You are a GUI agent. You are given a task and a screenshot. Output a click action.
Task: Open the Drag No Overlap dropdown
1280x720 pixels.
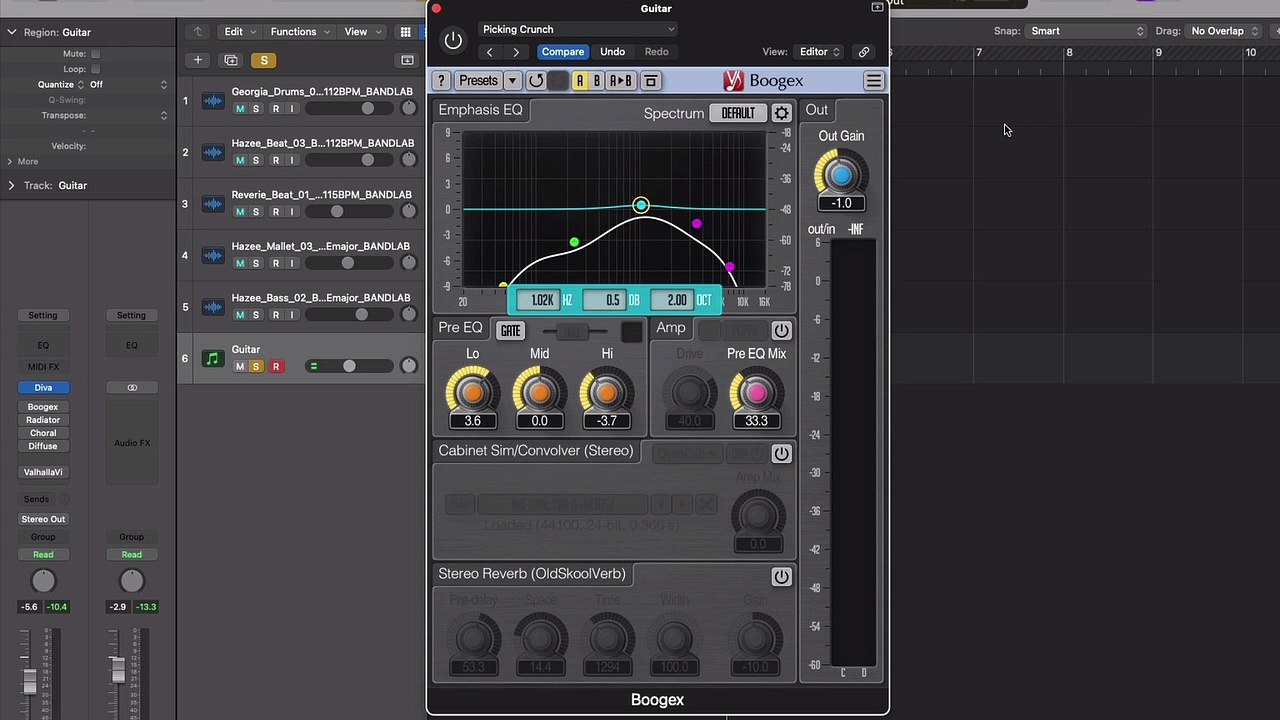pos(1224,31)
